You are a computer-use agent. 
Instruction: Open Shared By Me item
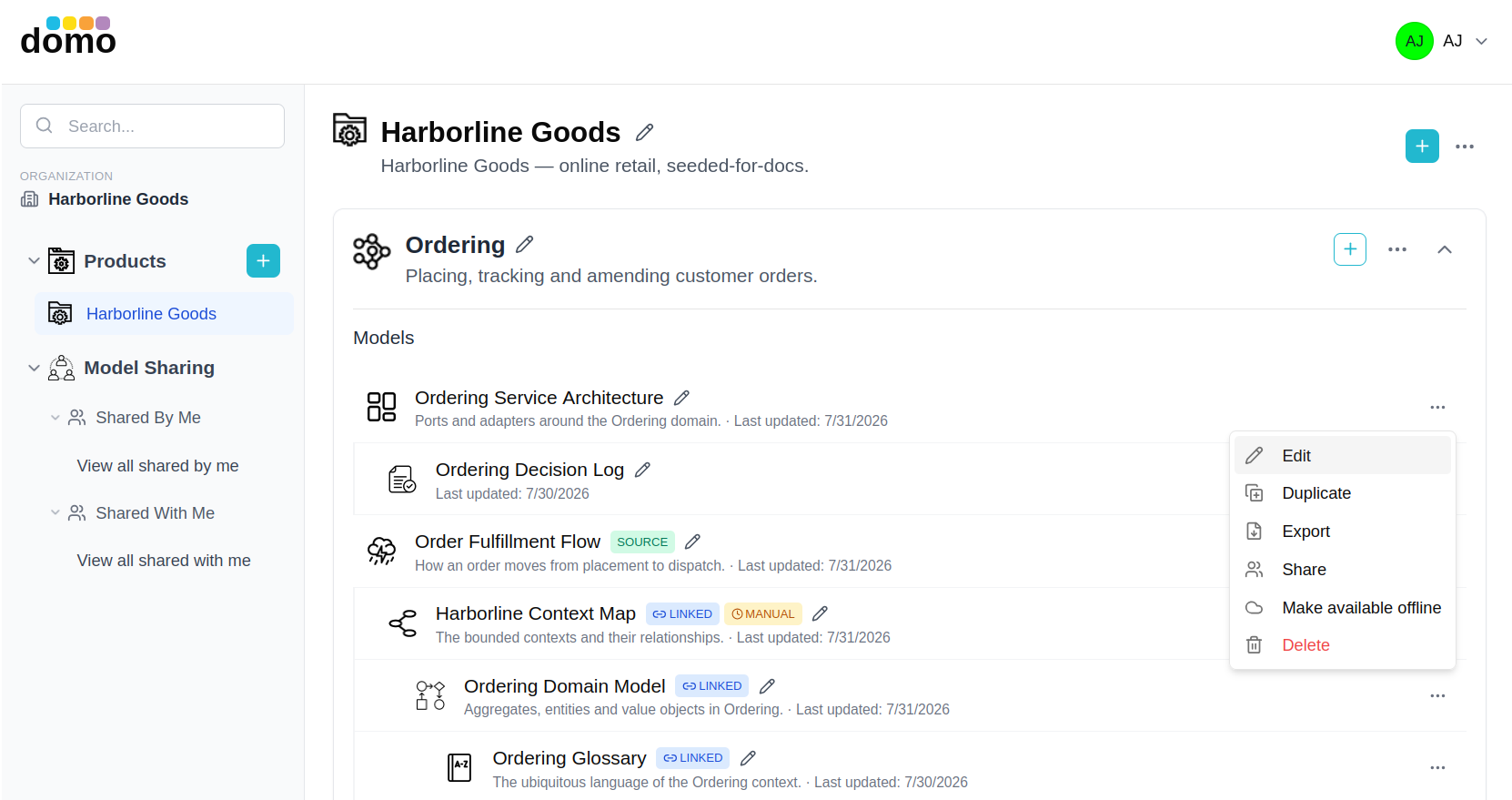[147, 418]
